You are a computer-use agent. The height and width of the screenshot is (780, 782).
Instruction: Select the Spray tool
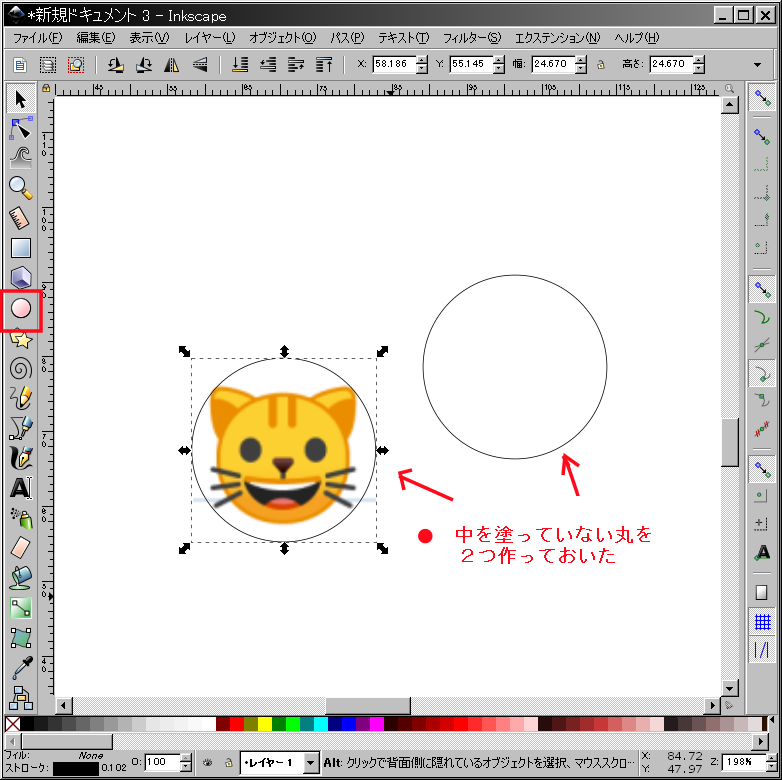click(x=20, y=518)
